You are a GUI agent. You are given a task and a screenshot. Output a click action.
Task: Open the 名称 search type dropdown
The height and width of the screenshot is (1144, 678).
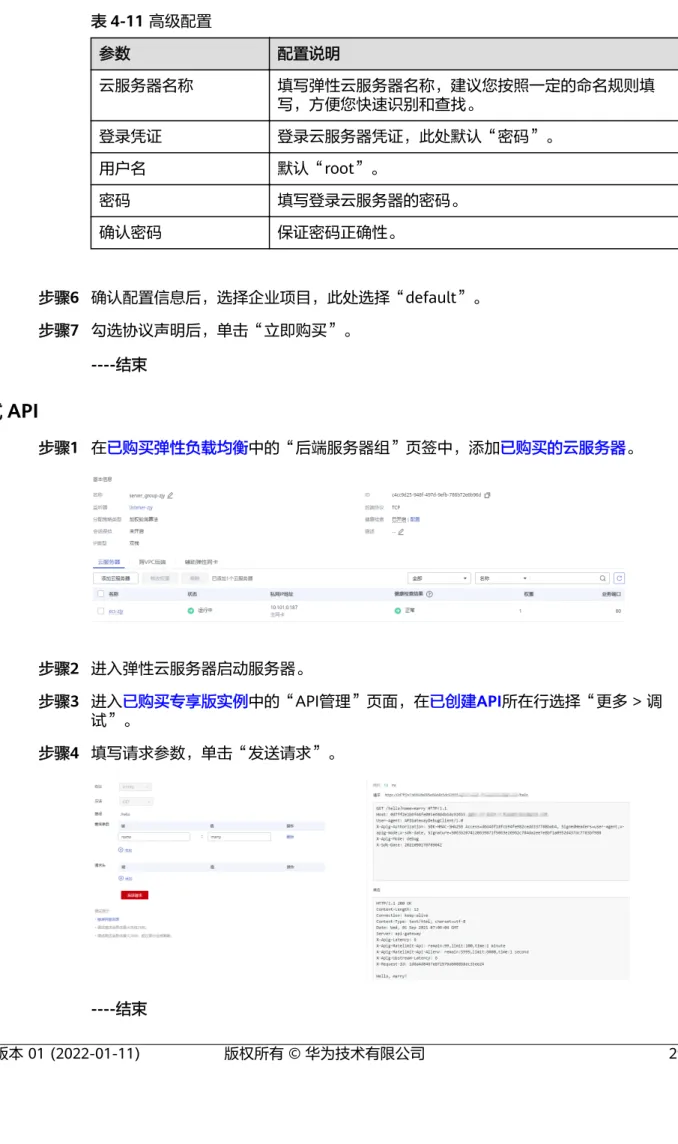click(504, 579)
